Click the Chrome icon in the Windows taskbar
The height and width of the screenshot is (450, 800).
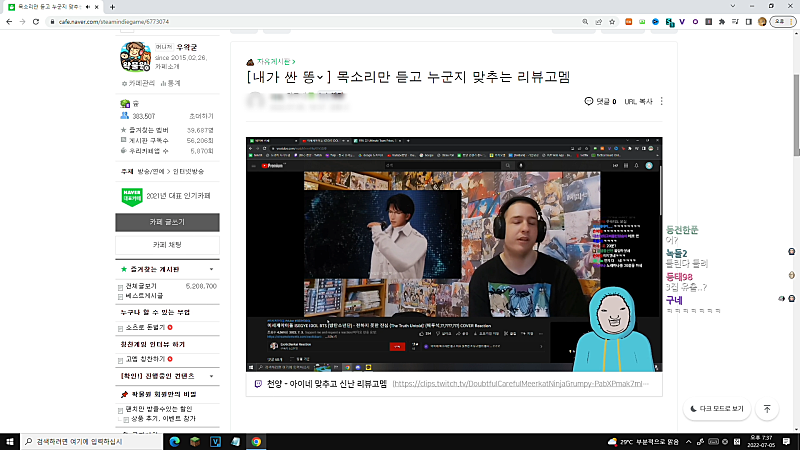(256, 441)
